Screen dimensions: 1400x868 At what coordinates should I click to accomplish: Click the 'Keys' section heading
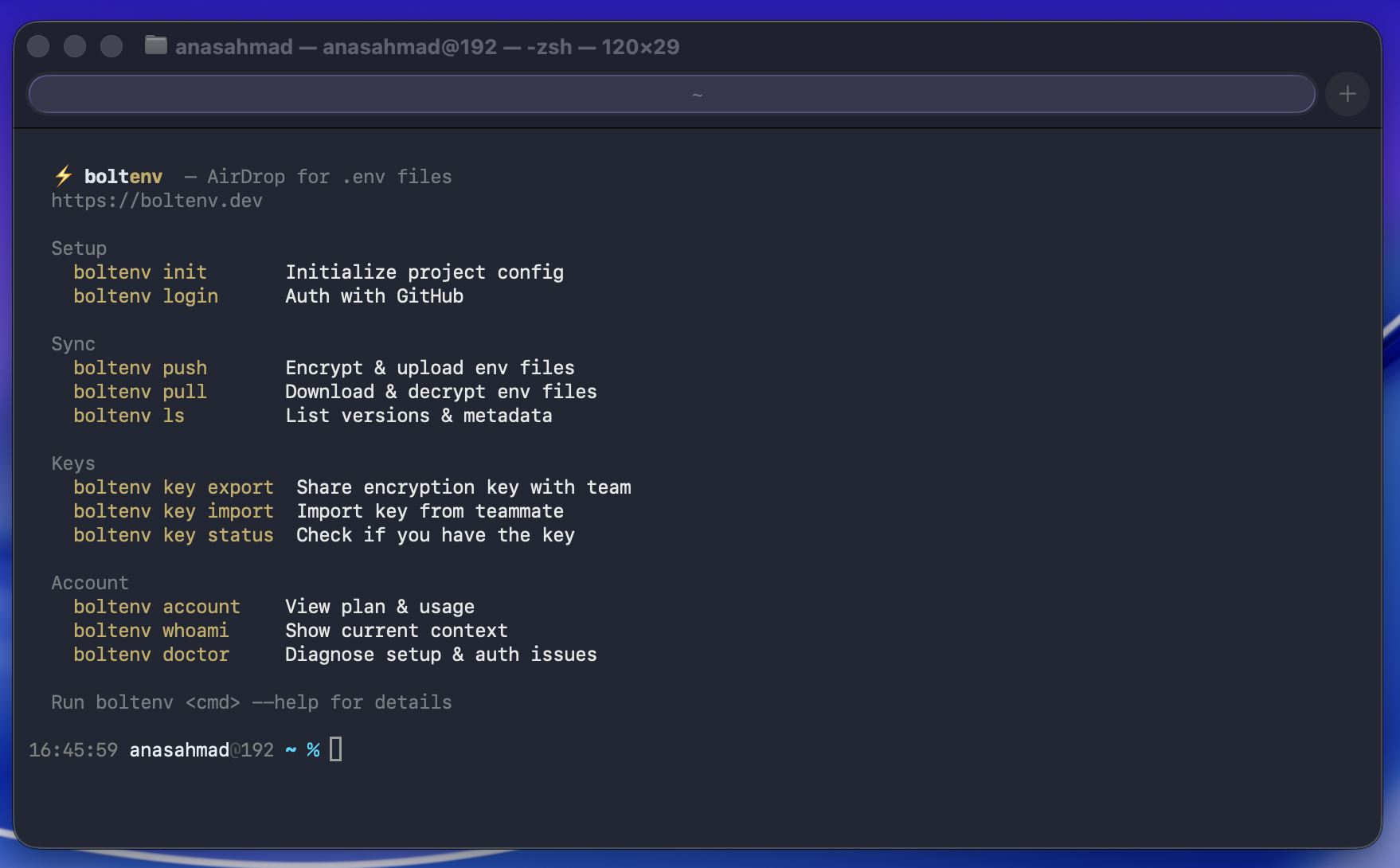click(73, 463)
